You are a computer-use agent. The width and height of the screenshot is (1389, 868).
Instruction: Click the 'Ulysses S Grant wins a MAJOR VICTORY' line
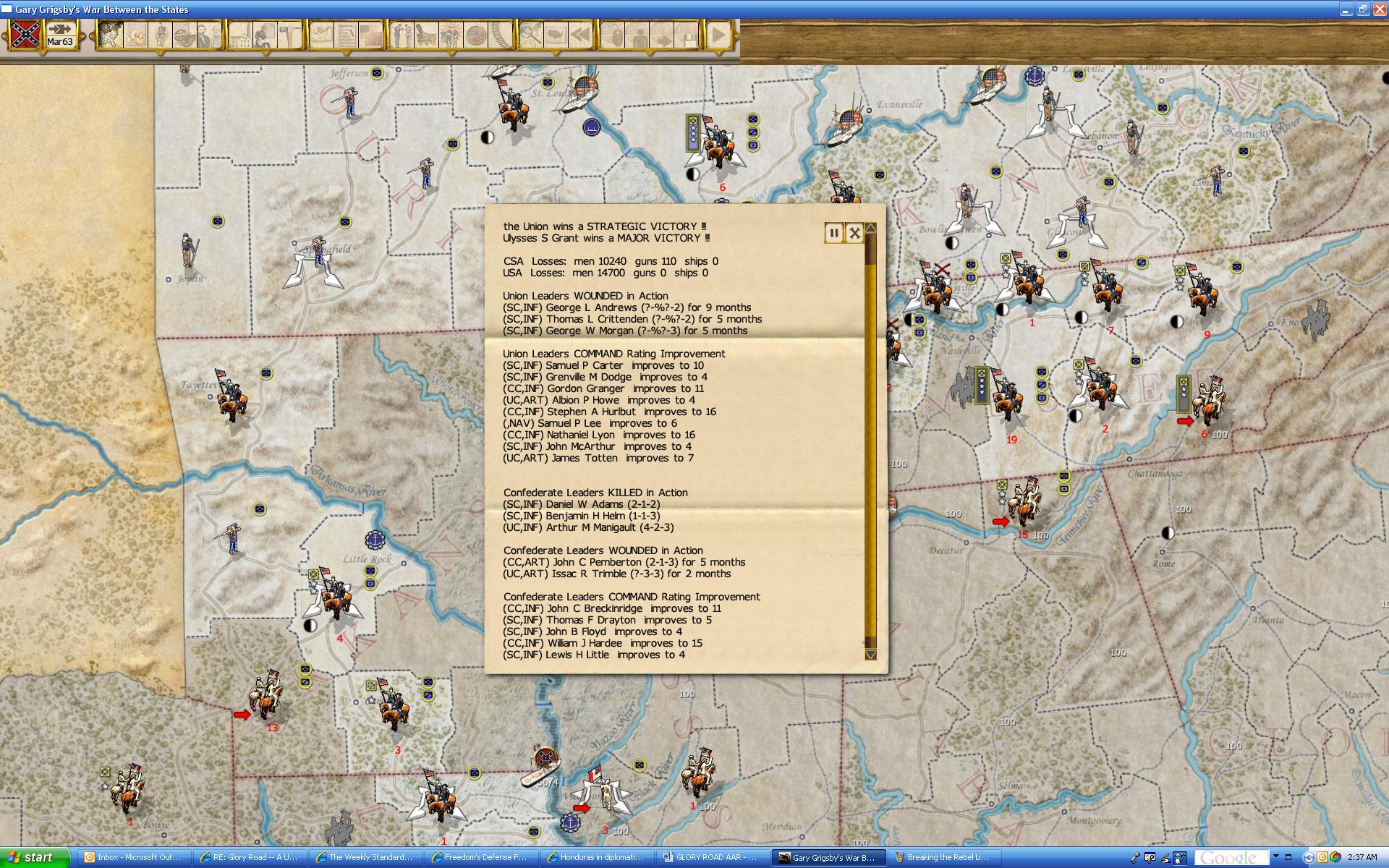[x=606, y=238]
